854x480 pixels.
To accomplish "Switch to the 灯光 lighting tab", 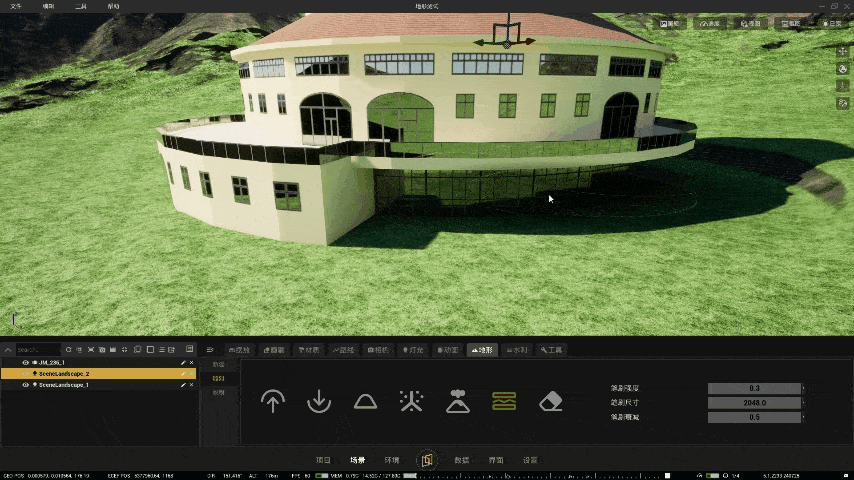I will pos(413,350).
